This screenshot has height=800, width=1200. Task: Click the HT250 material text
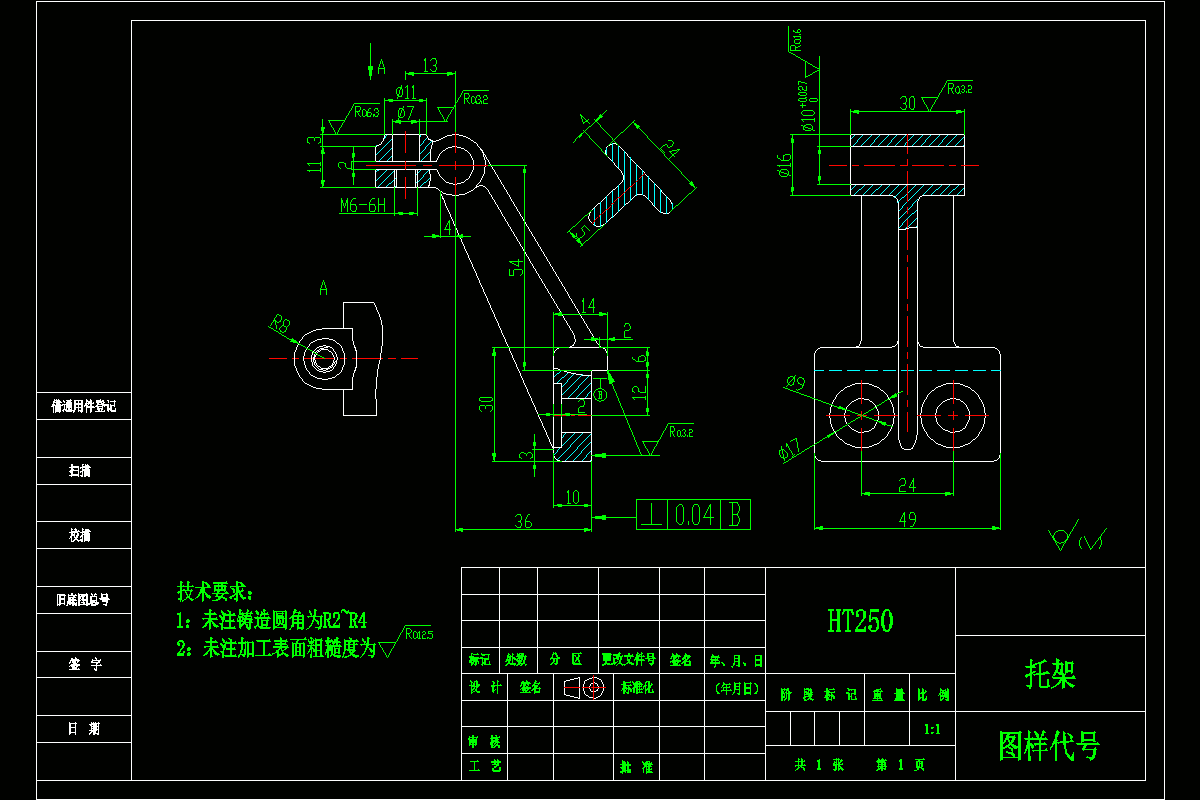tap(860, 621)
